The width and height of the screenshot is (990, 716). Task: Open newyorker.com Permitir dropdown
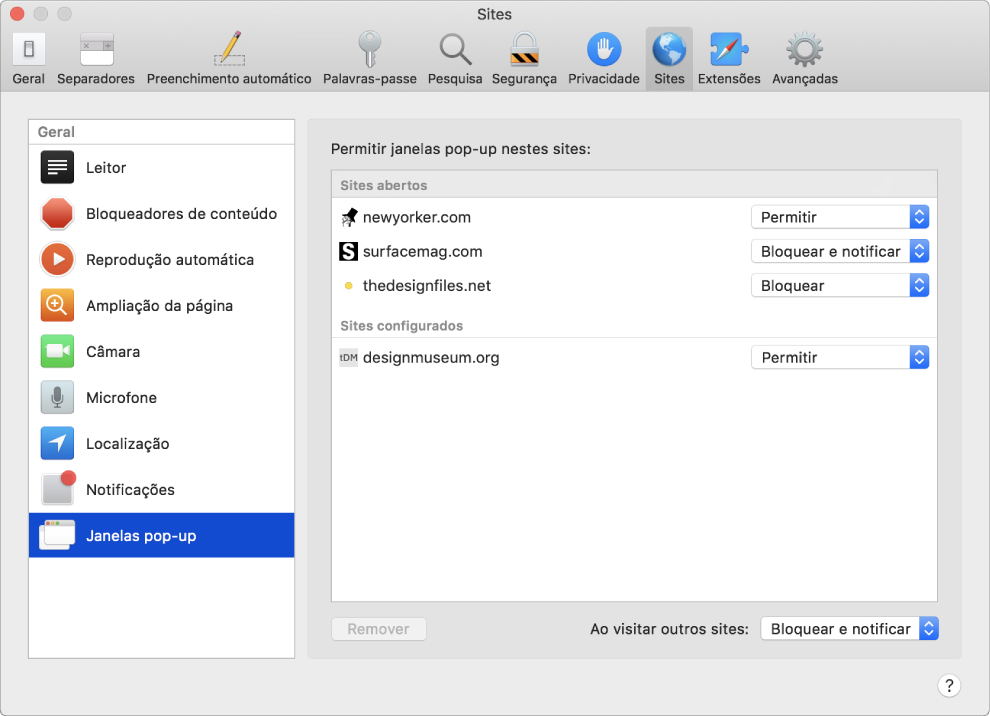pos(840,217)
